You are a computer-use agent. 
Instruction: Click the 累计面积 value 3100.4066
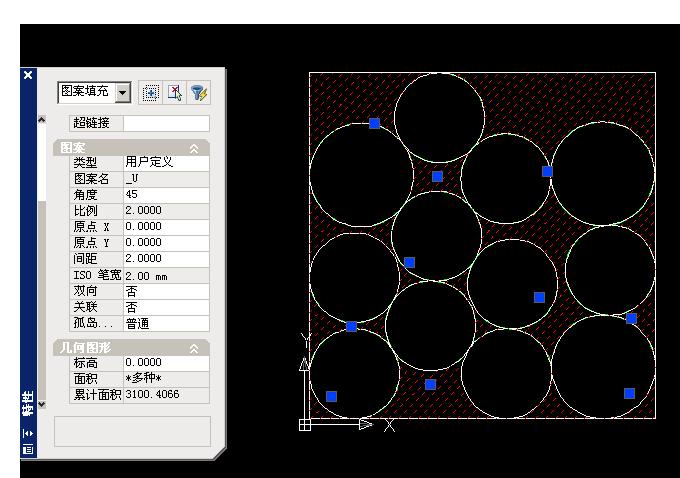pos(166,395)
